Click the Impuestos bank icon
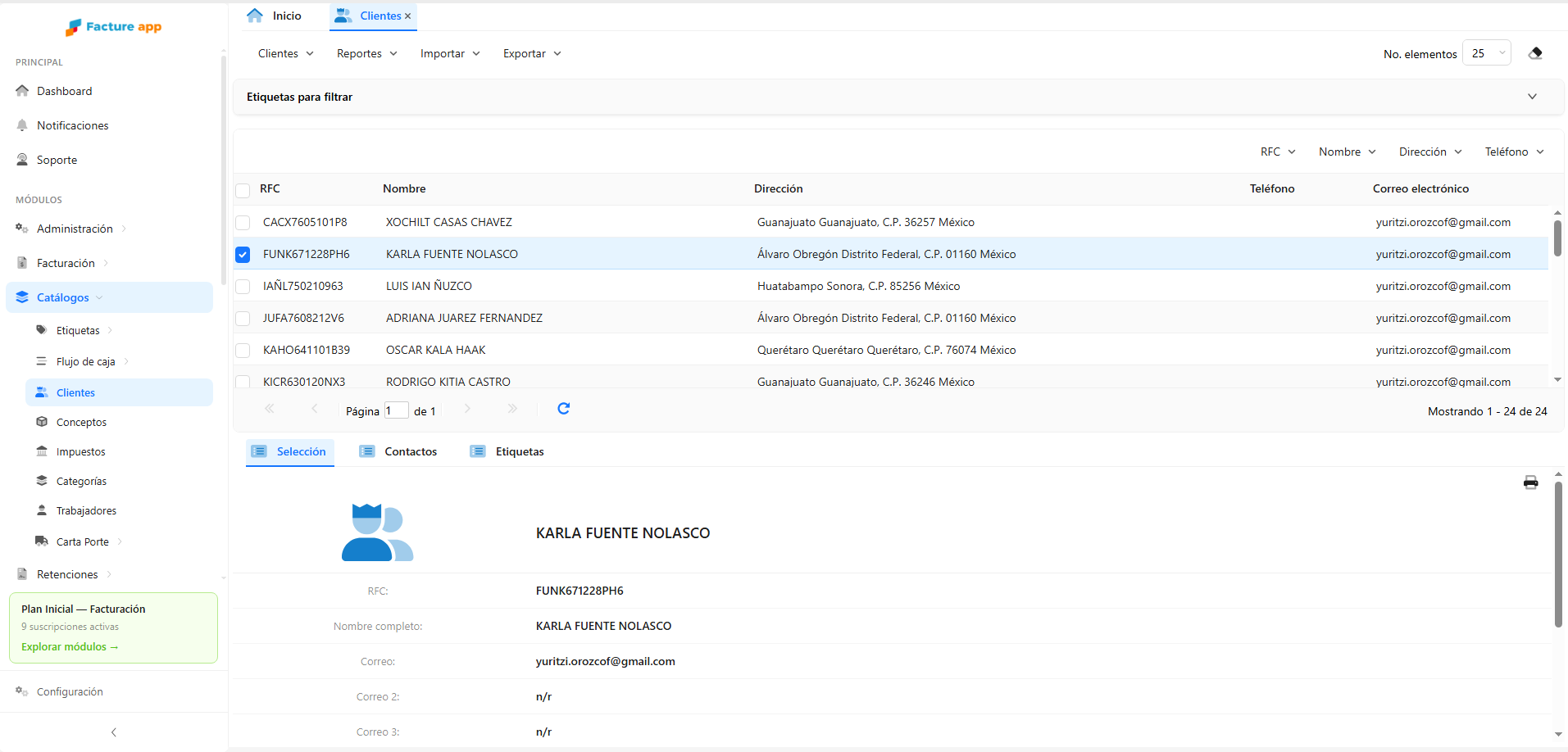This screenshot has width=1568, height=752. [42, 451]
